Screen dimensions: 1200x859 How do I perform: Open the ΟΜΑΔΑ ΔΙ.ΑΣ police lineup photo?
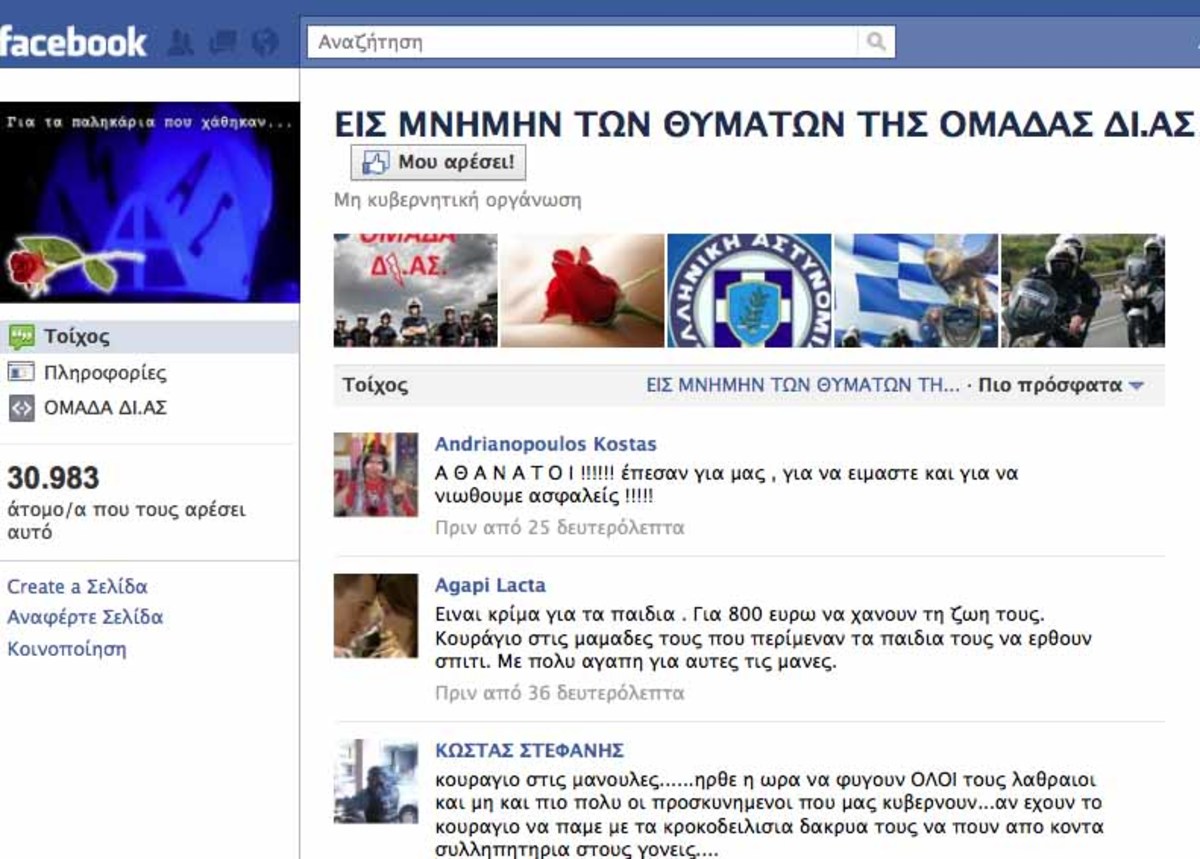tap(415, 291)
